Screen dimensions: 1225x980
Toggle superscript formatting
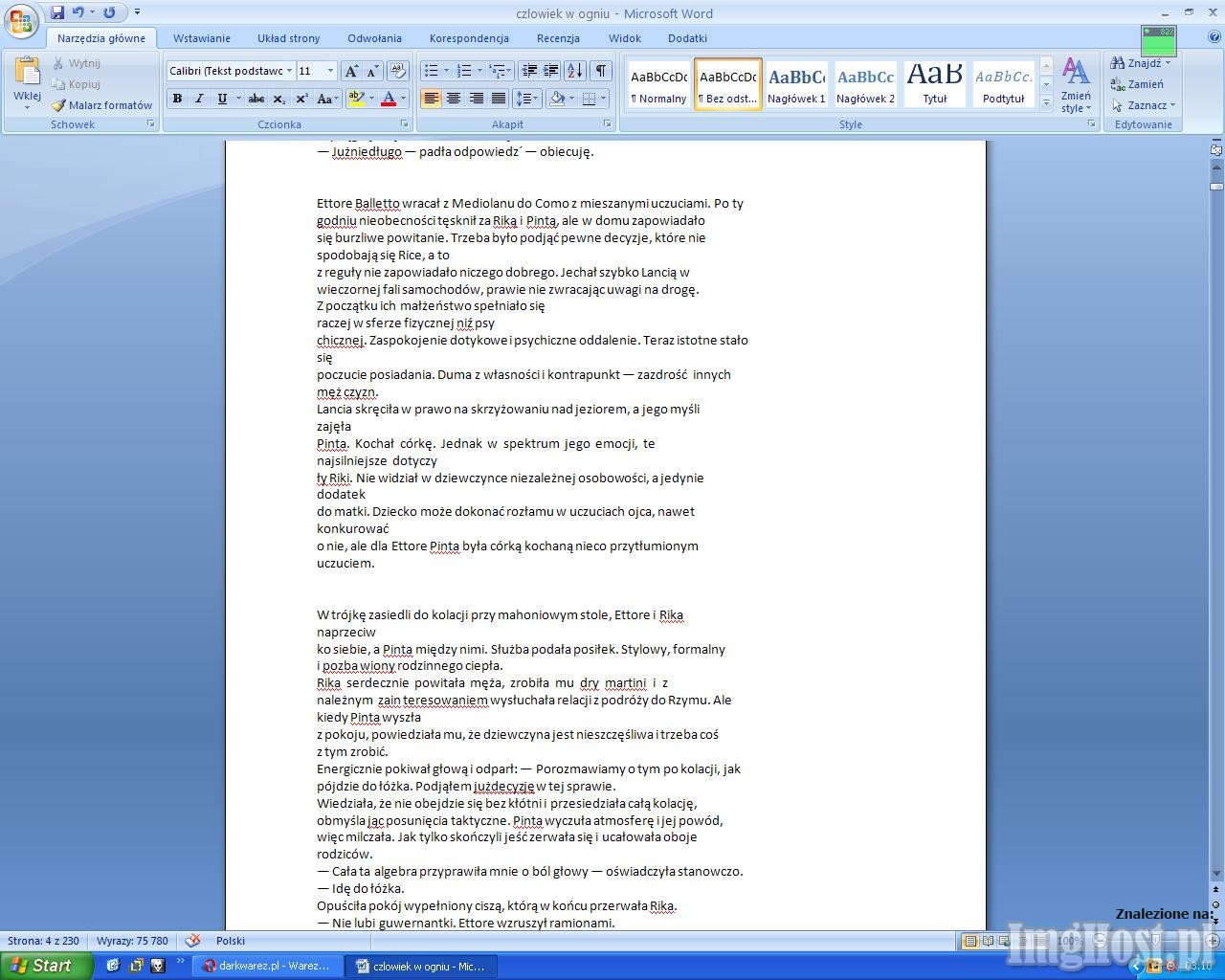click(301, 99)
